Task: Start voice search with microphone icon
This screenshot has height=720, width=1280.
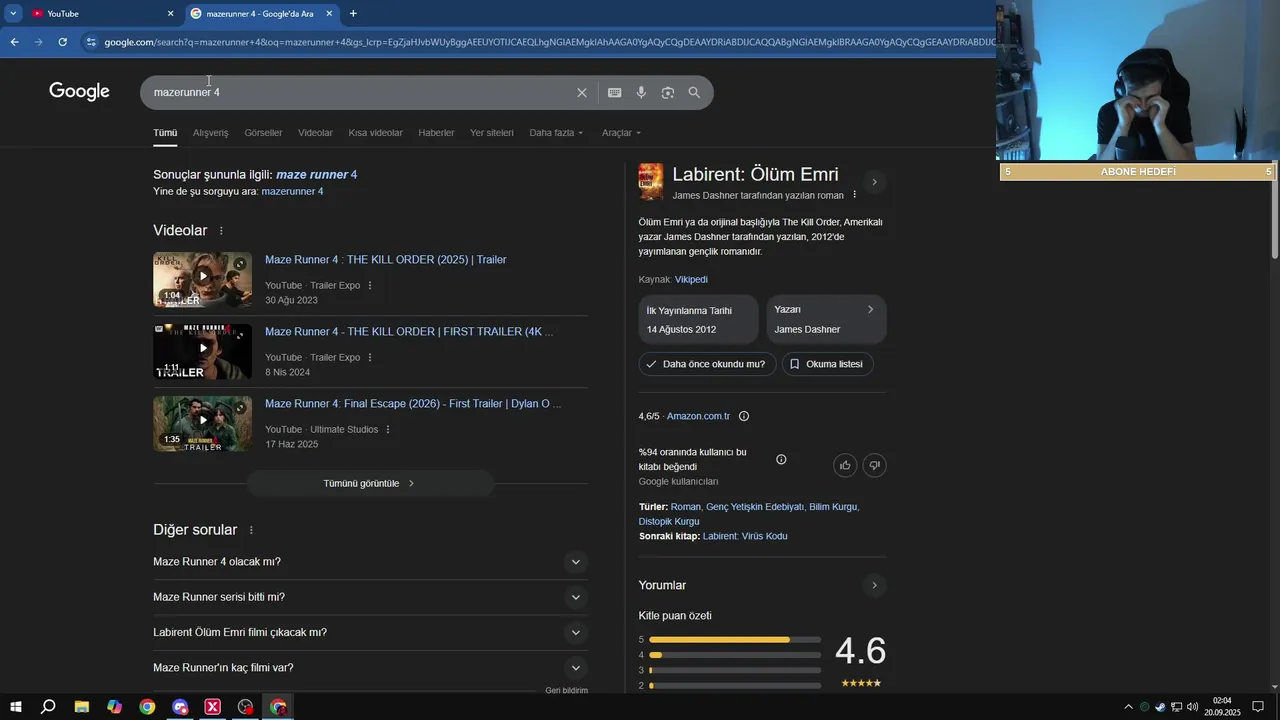Action: (641, 92)
